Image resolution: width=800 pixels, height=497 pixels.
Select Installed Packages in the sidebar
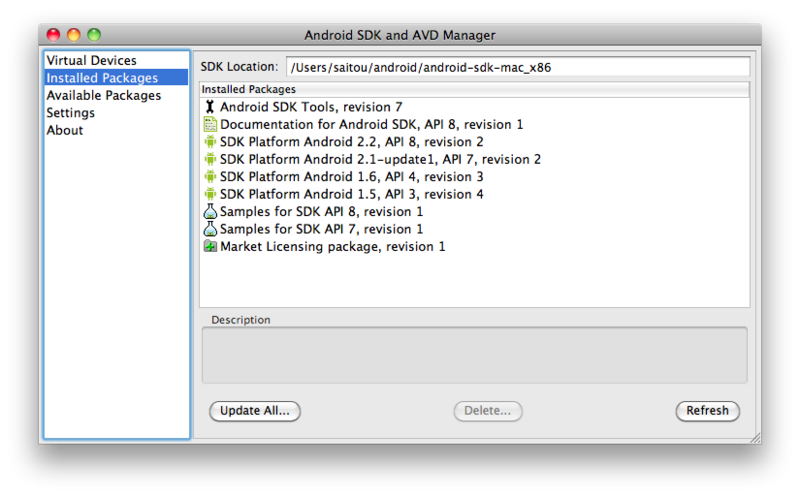(x=116, y=78)
